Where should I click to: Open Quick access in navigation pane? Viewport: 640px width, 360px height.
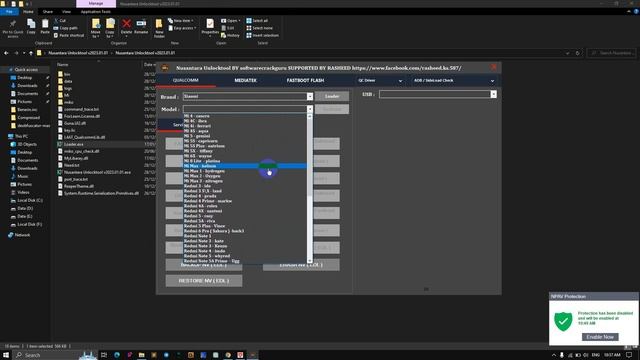click(x=26, y=70)
